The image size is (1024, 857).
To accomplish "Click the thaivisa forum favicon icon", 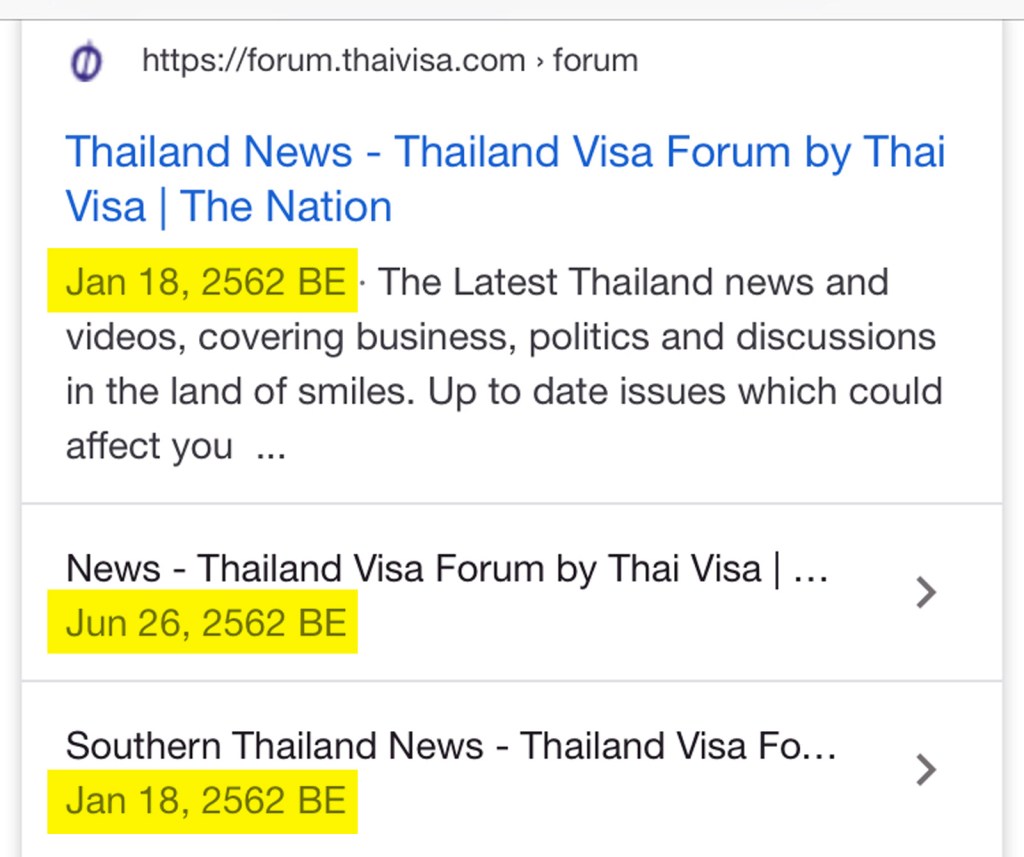I will point(87,63).
